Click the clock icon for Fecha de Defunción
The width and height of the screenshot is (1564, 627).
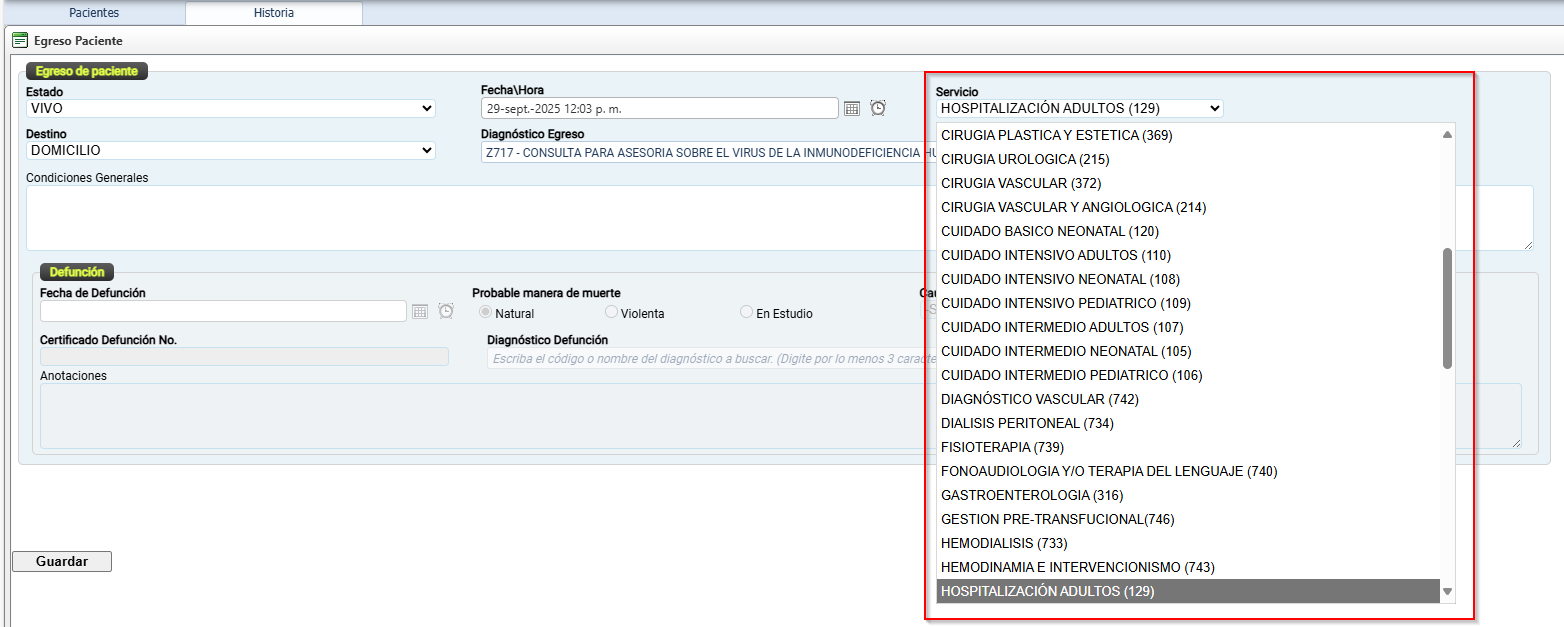pos(446,311)
